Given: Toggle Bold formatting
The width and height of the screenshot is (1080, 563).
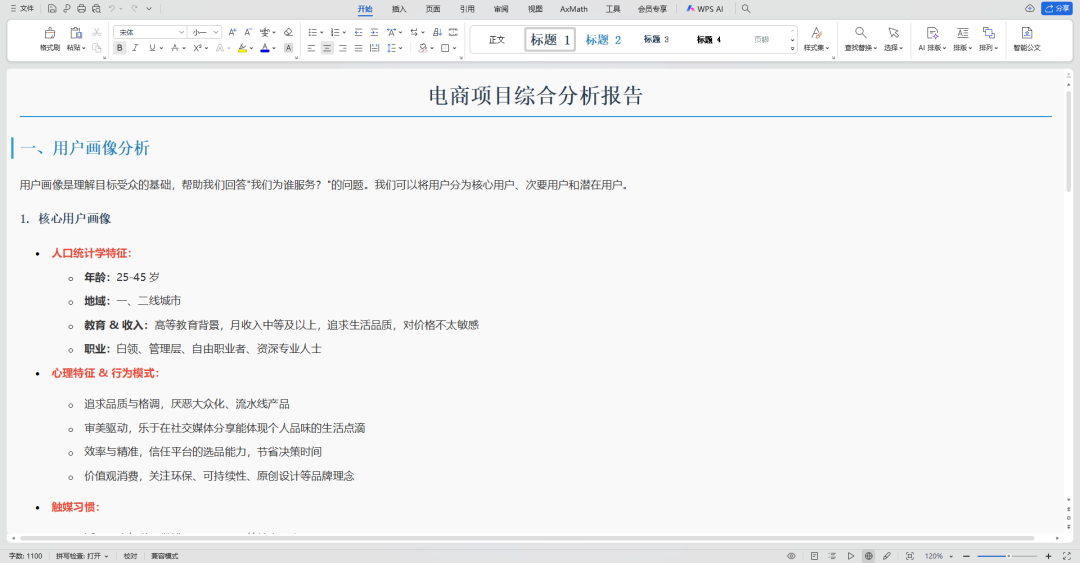Looking at the screenshot, I should [x=120, y=48].
